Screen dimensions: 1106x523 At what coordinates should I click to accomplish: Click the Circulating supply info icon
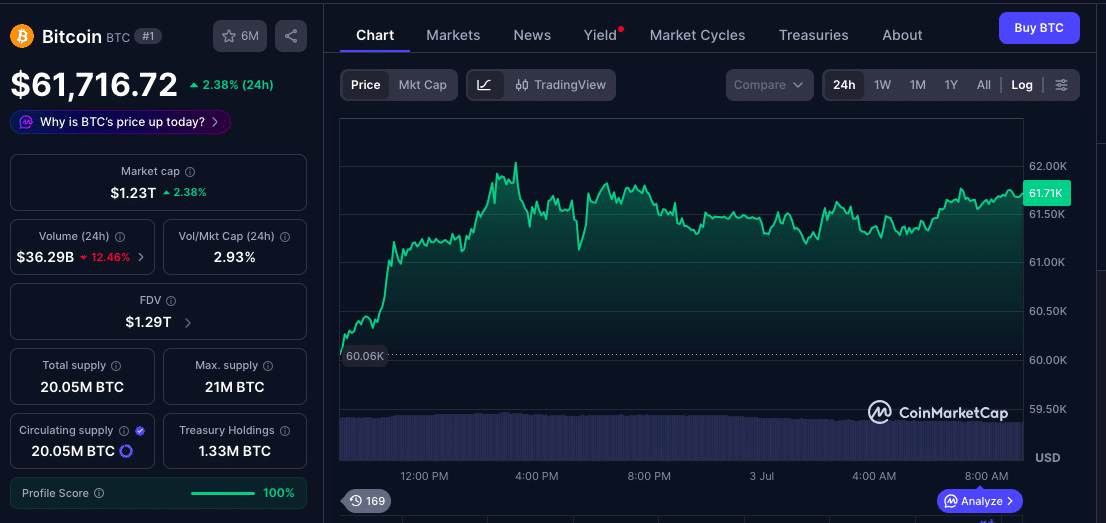click(x=124, y=431)
